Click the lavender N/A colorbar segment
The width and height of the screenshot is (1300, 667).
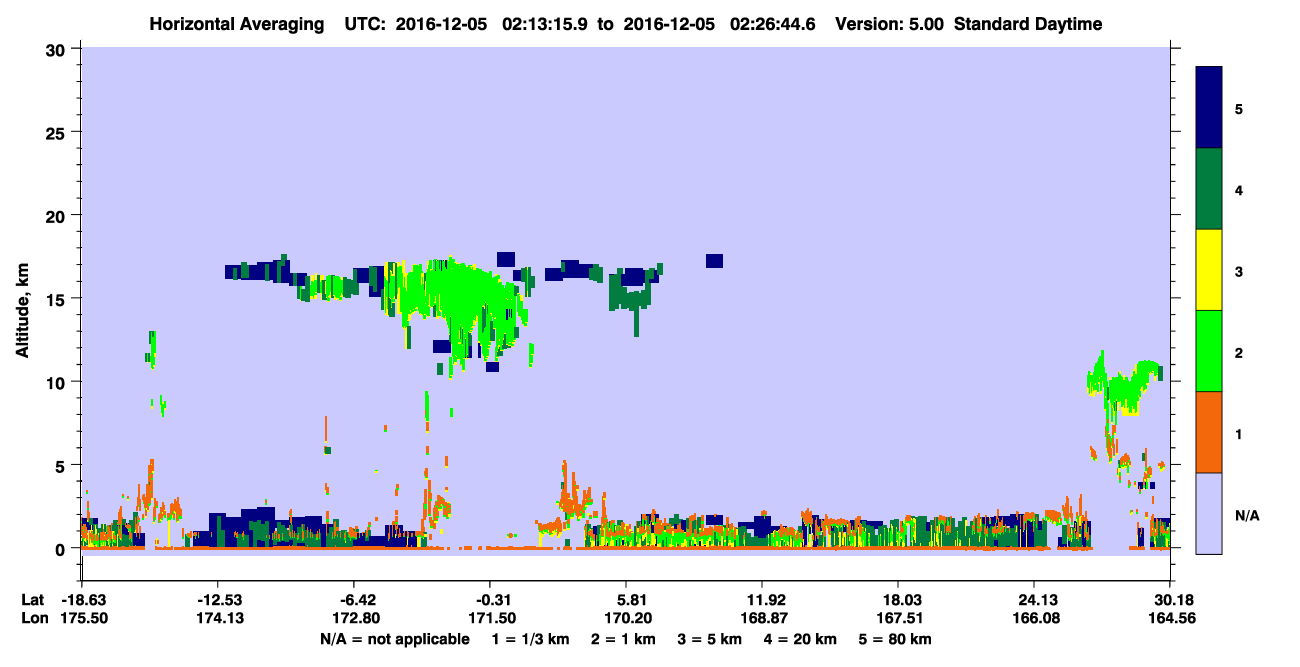(x=1210, y=513)
